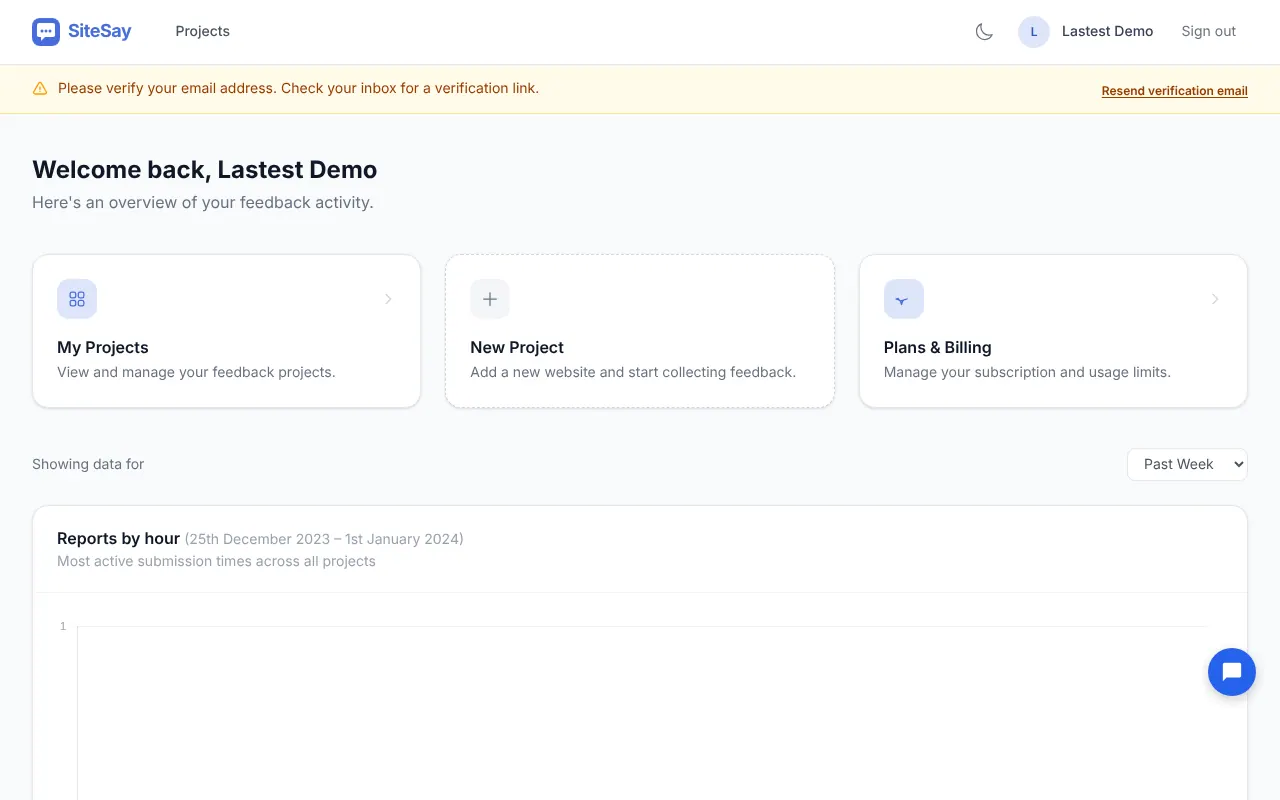Click the Resend verification email link
Screen dimensions: 1280x800
(1175, 91)
